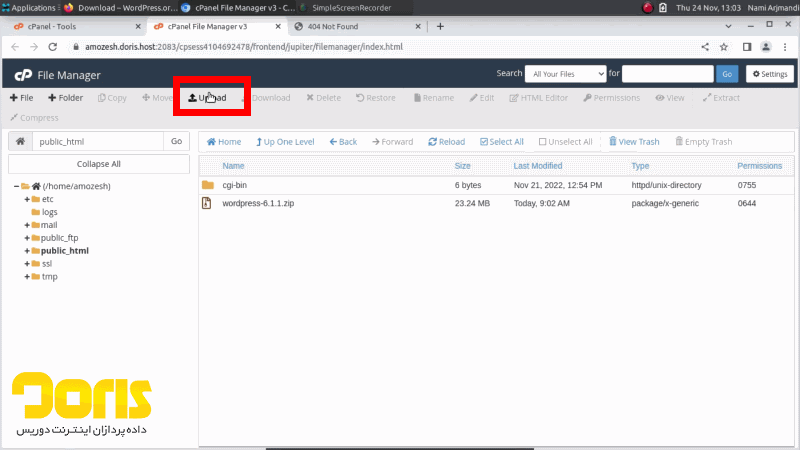Click the Home icon beside path field
The height and width of the screenshot is (450, 800).
(x=18, y=142)
